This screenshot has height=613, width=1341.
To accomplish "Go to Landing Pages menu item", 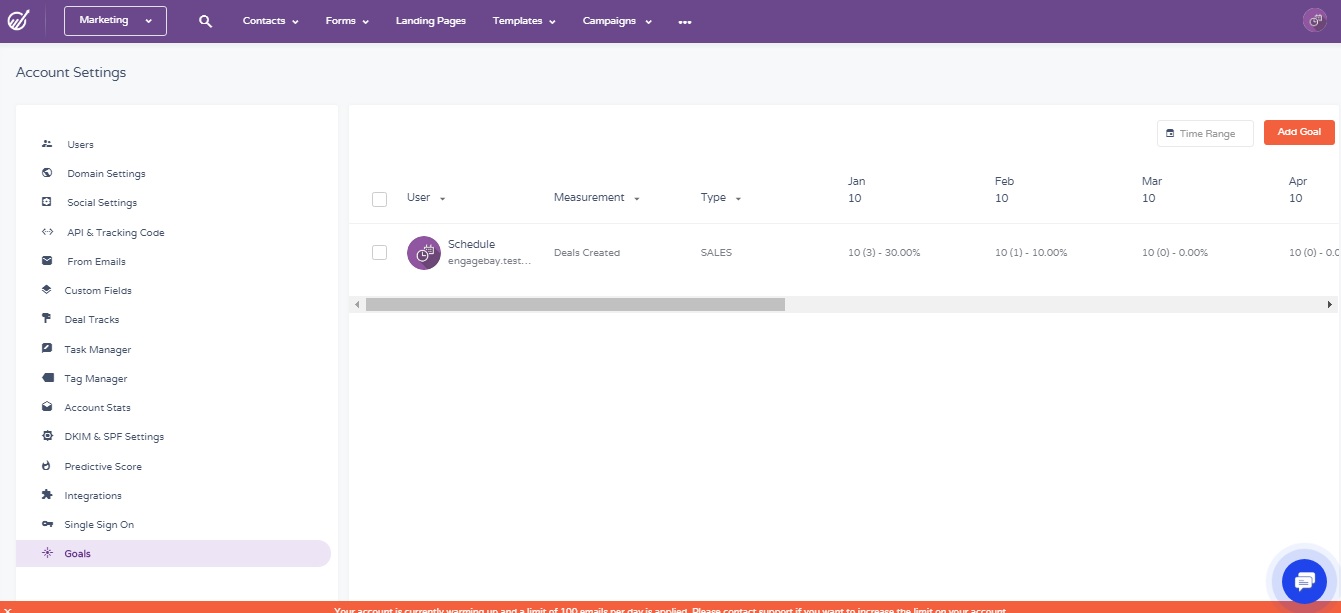I will click(430, 21).
